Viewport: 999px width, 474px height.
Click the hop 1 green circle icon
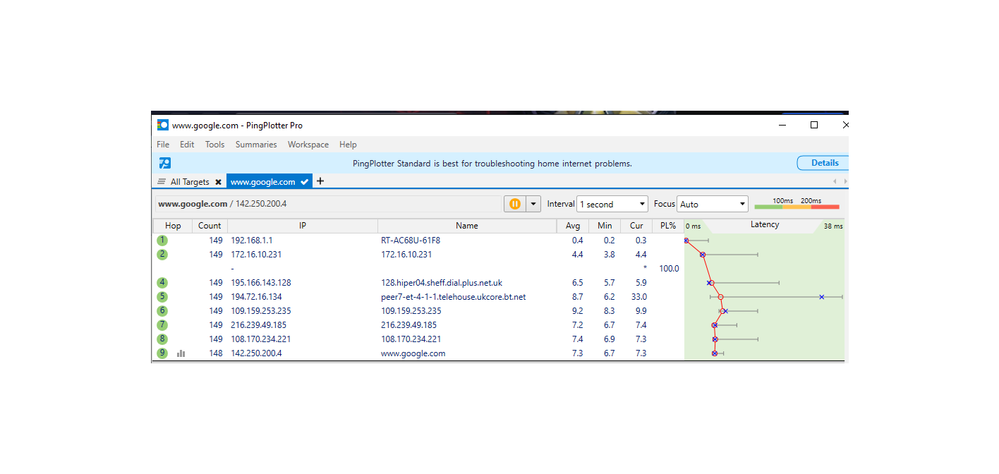[162, 241]
